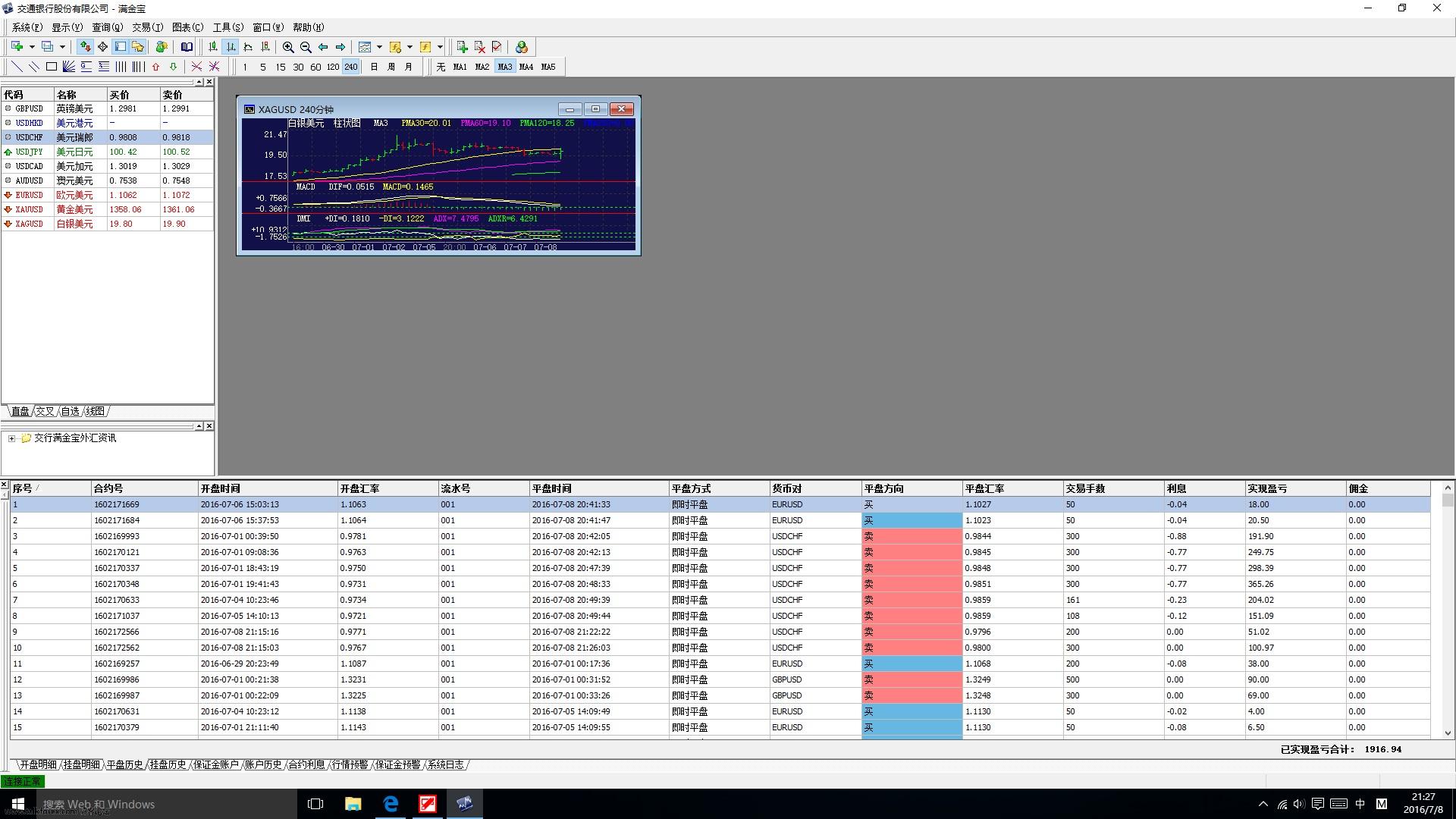1456x819 pixels.
Task: Click the delete order icon with red X
Action: [479, 47]
